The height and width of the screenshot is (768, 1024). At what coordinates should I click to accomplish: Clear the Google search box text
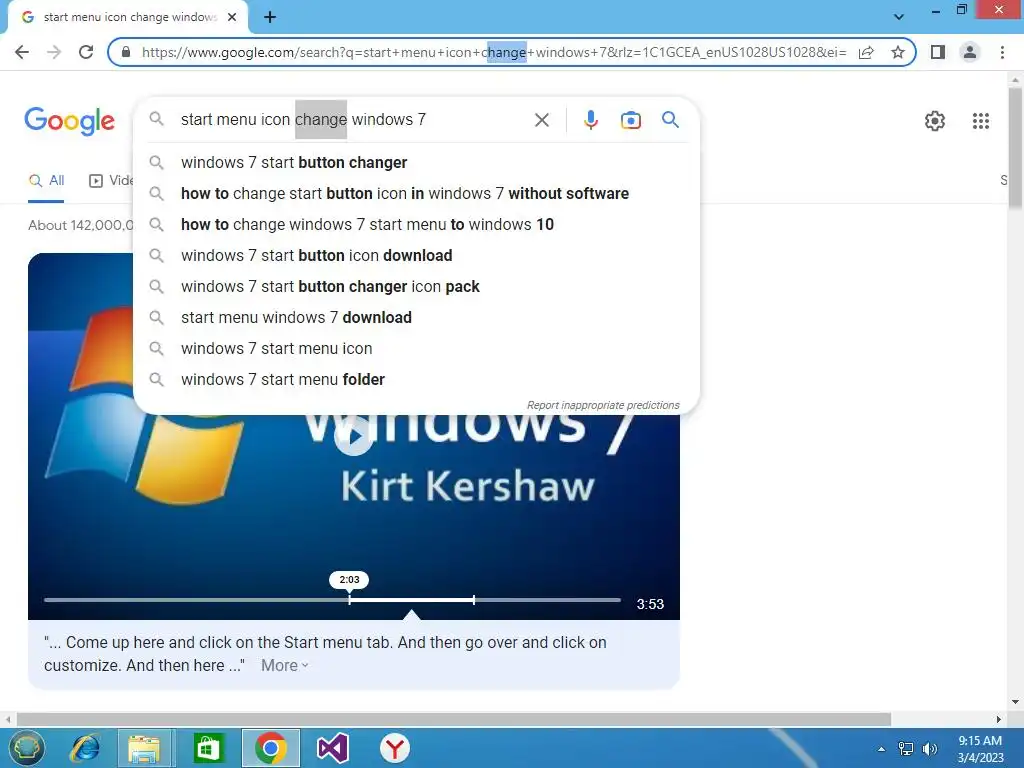(x=541, y=120)
